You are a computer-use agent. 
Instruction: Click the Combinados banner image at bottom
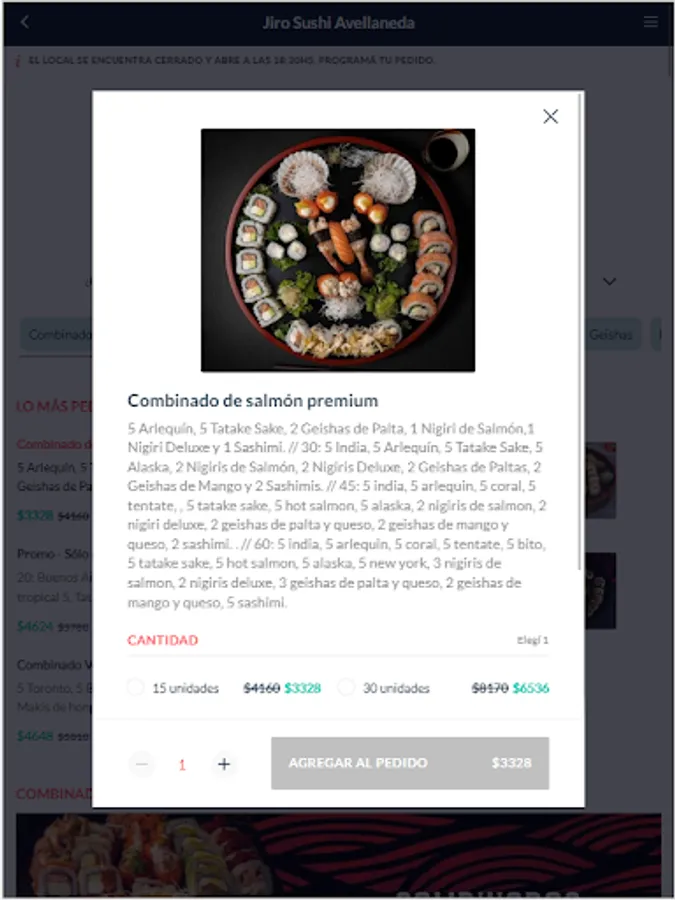[x=339, y=855]
